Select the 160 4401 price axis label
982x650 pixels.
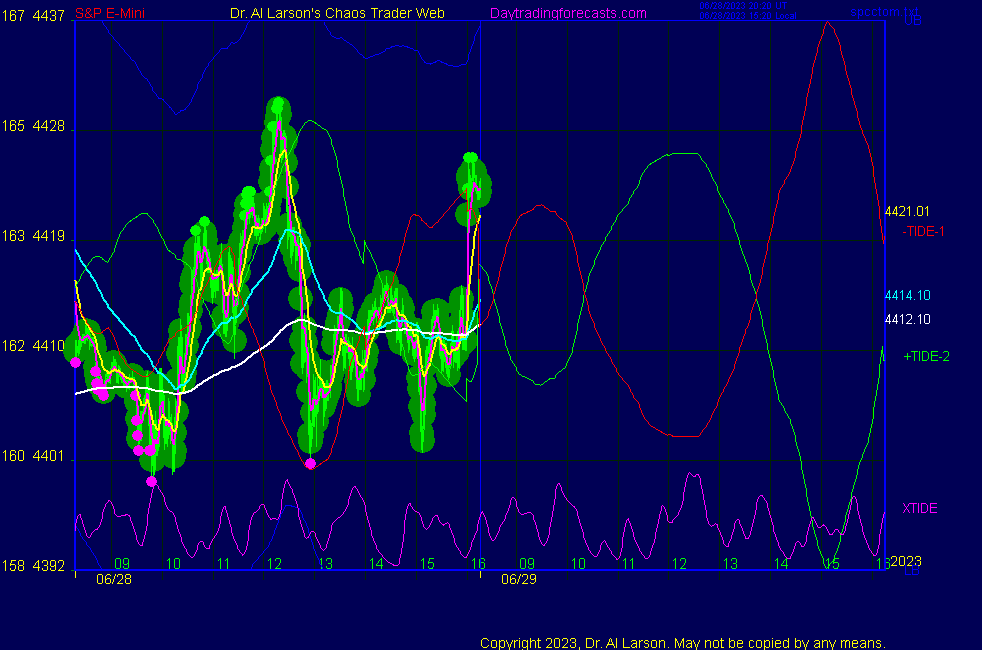point(33,456)
